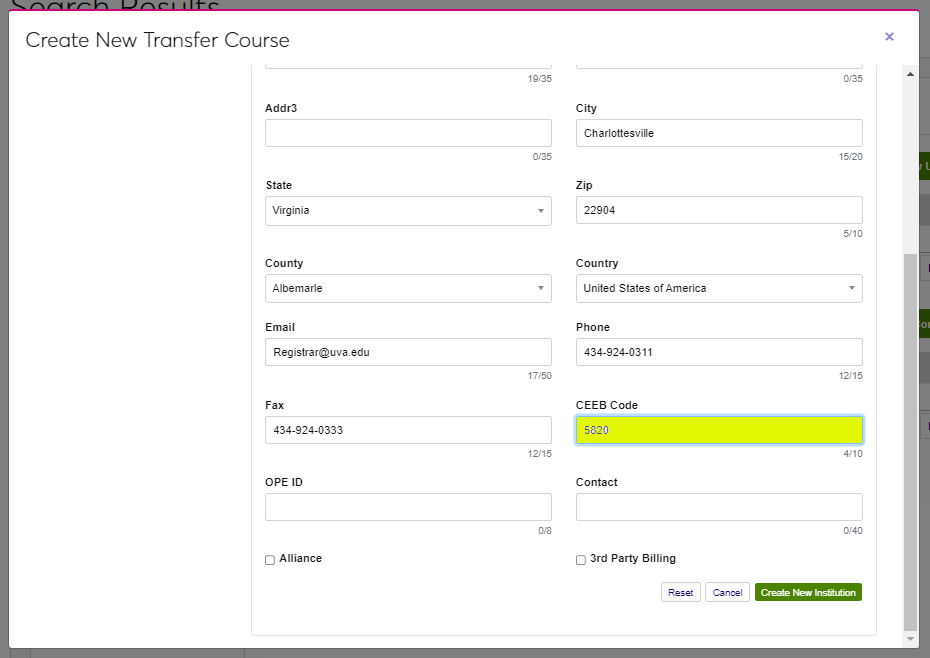Click the Fax field with 434-924-0333
Screen dimensions: 930x658
click(408, 430)
